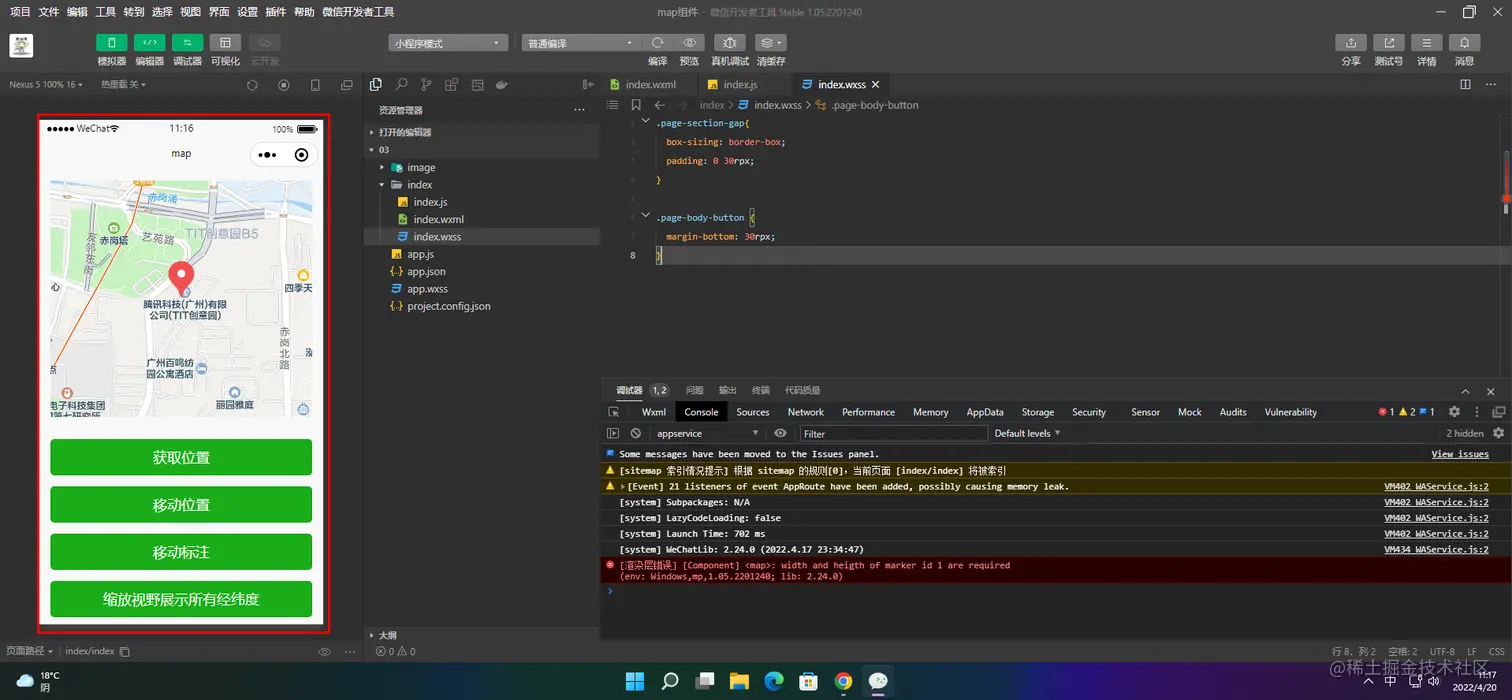Open the 消息 notifications bell

(1464, 43)
